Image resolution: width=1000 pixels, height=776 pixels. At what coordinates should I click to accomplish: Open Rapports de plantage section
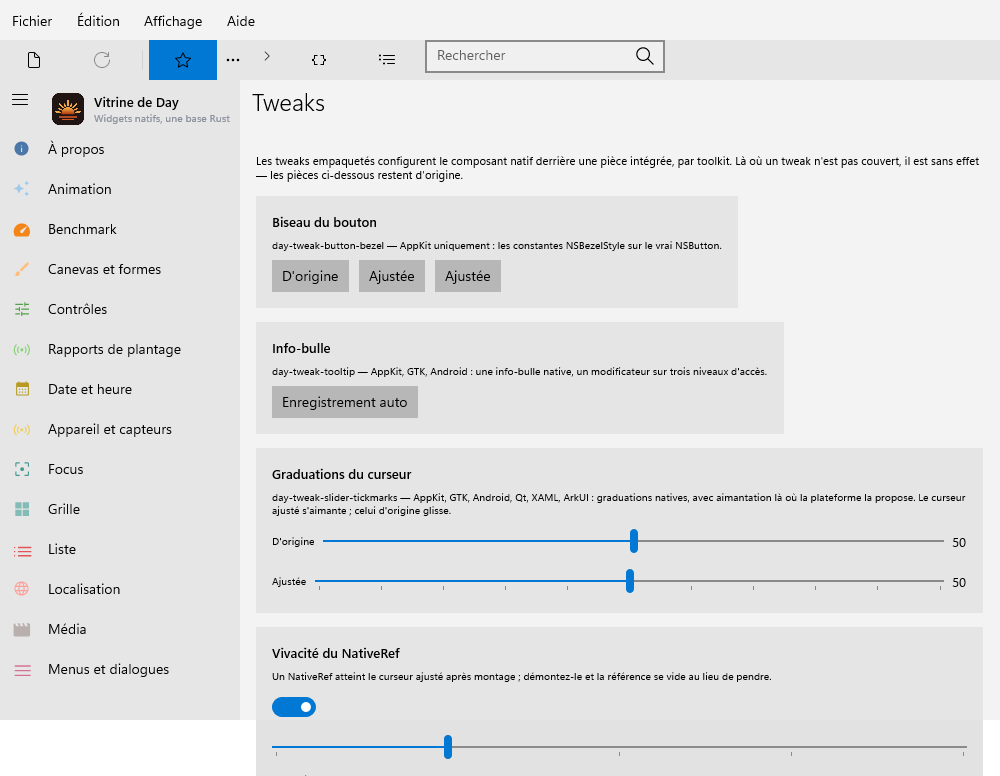tap(120, 349)
